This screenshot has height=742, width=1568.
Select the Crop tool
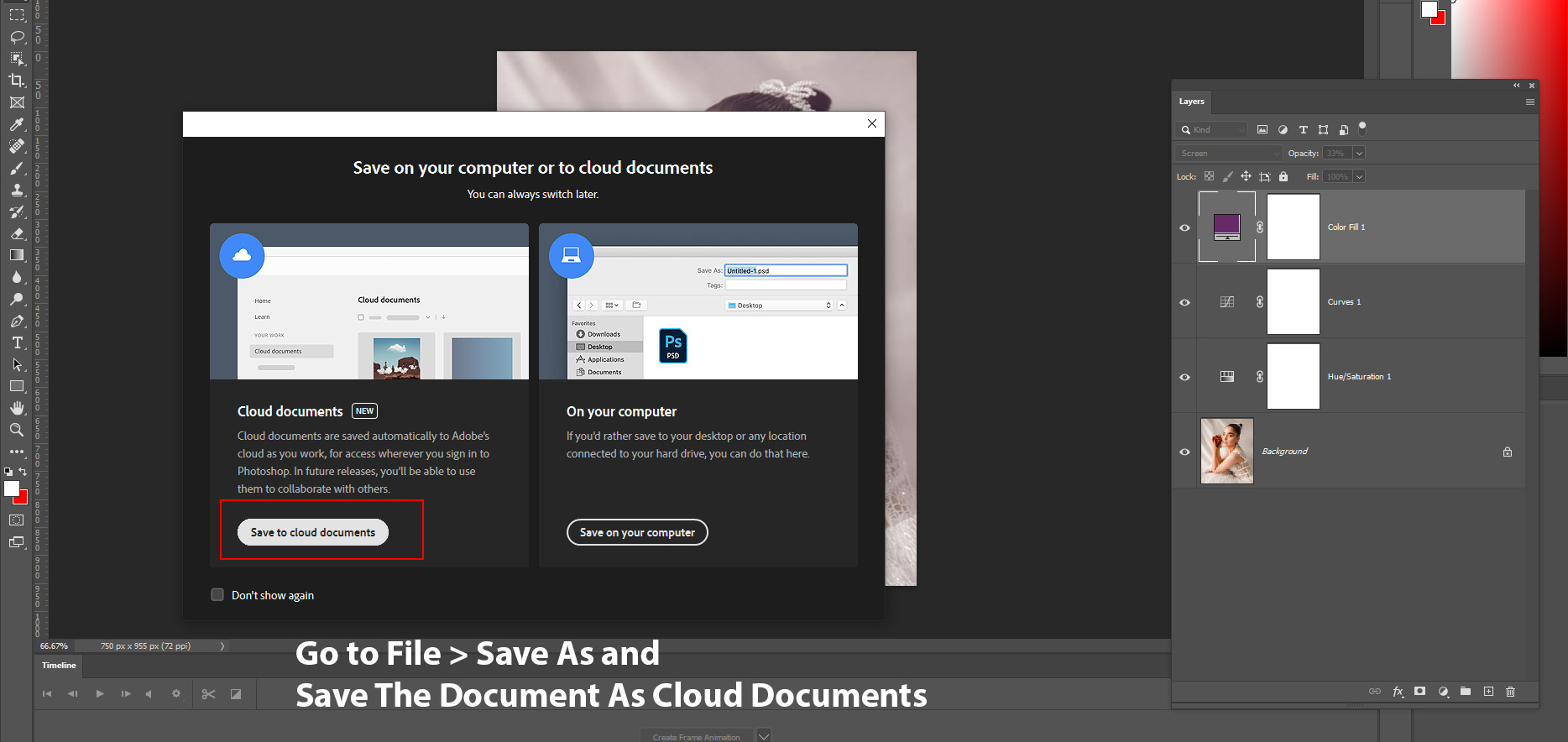tap(17, 81)
